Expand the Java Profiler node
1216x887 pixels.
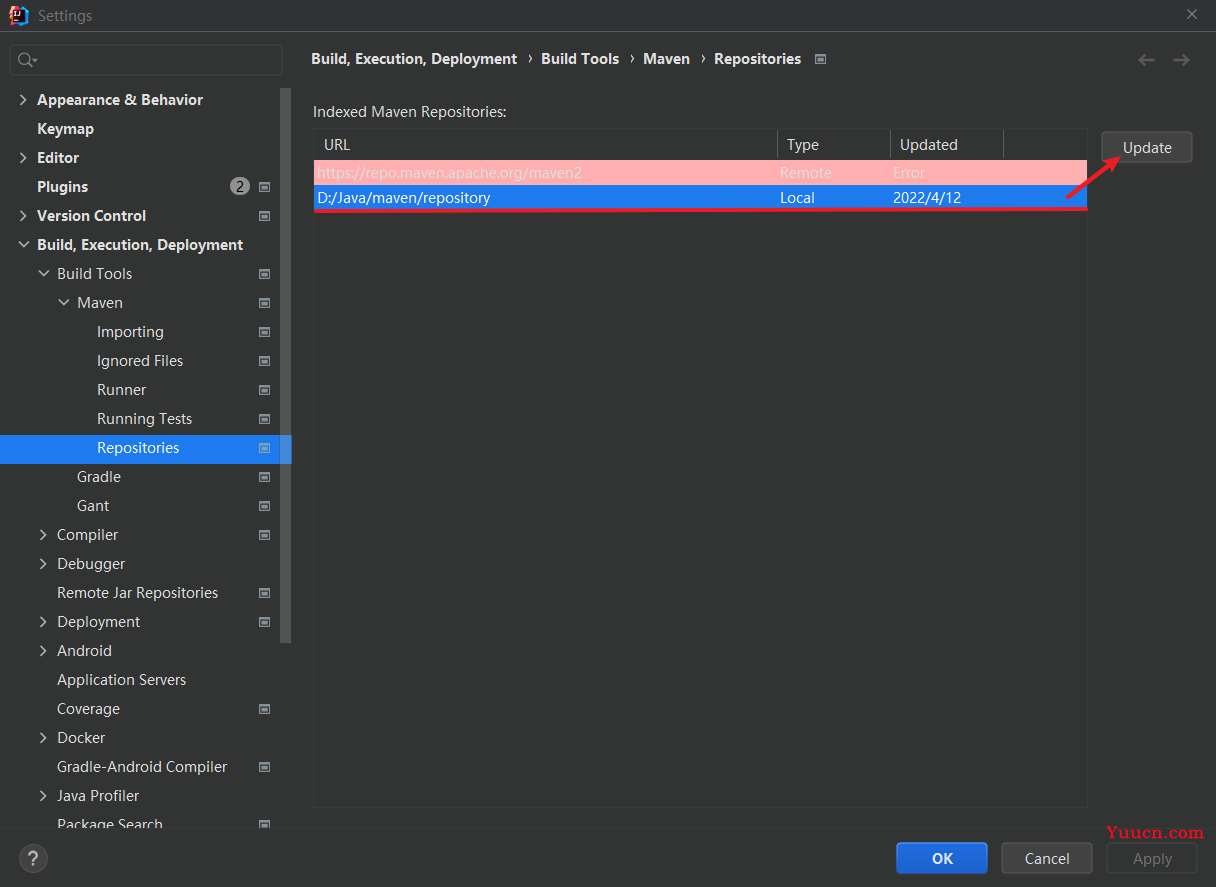point(43,796)
